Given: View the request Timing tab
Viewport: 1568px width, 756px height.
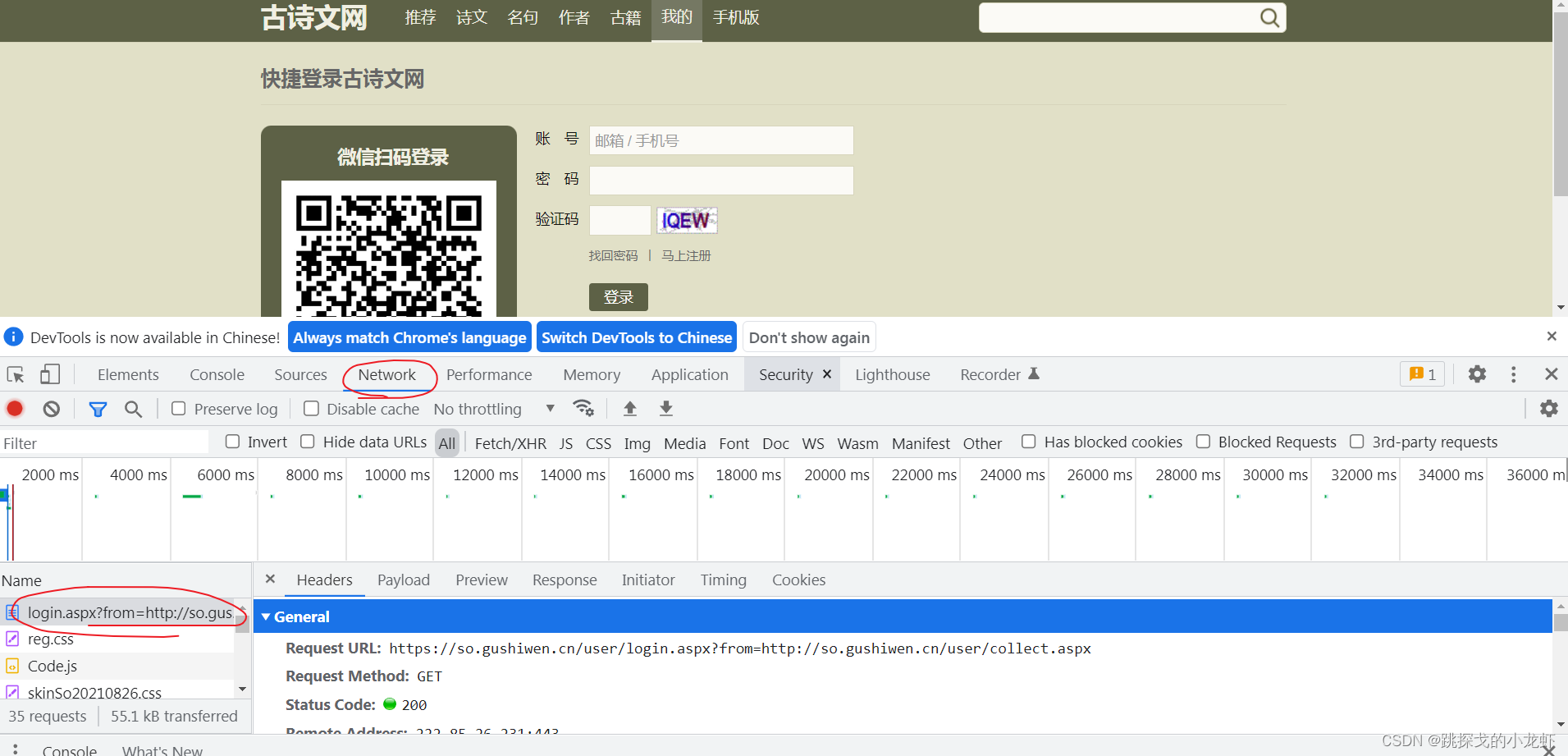Looking at the screenshot, I should (x=724, y=580).
